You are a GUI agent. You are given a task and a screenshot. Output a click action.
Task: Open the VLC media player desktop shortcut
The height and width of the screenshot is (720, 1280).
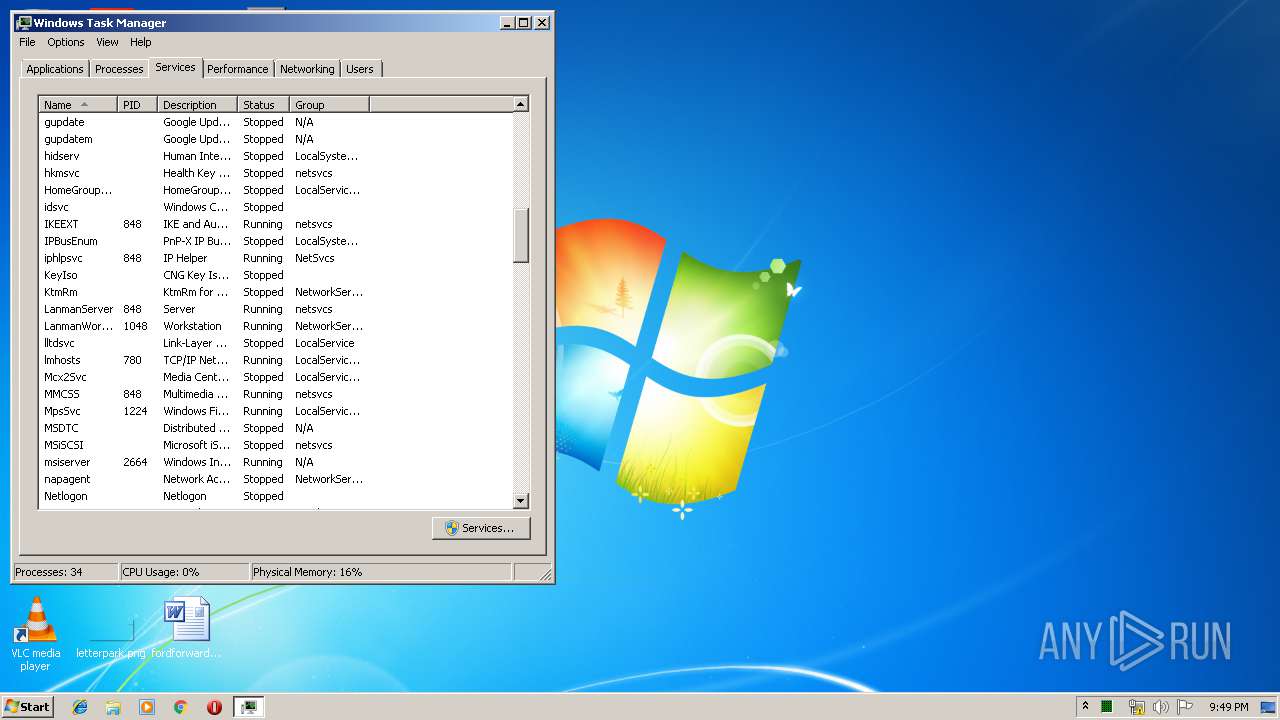[x=35, y=633]
